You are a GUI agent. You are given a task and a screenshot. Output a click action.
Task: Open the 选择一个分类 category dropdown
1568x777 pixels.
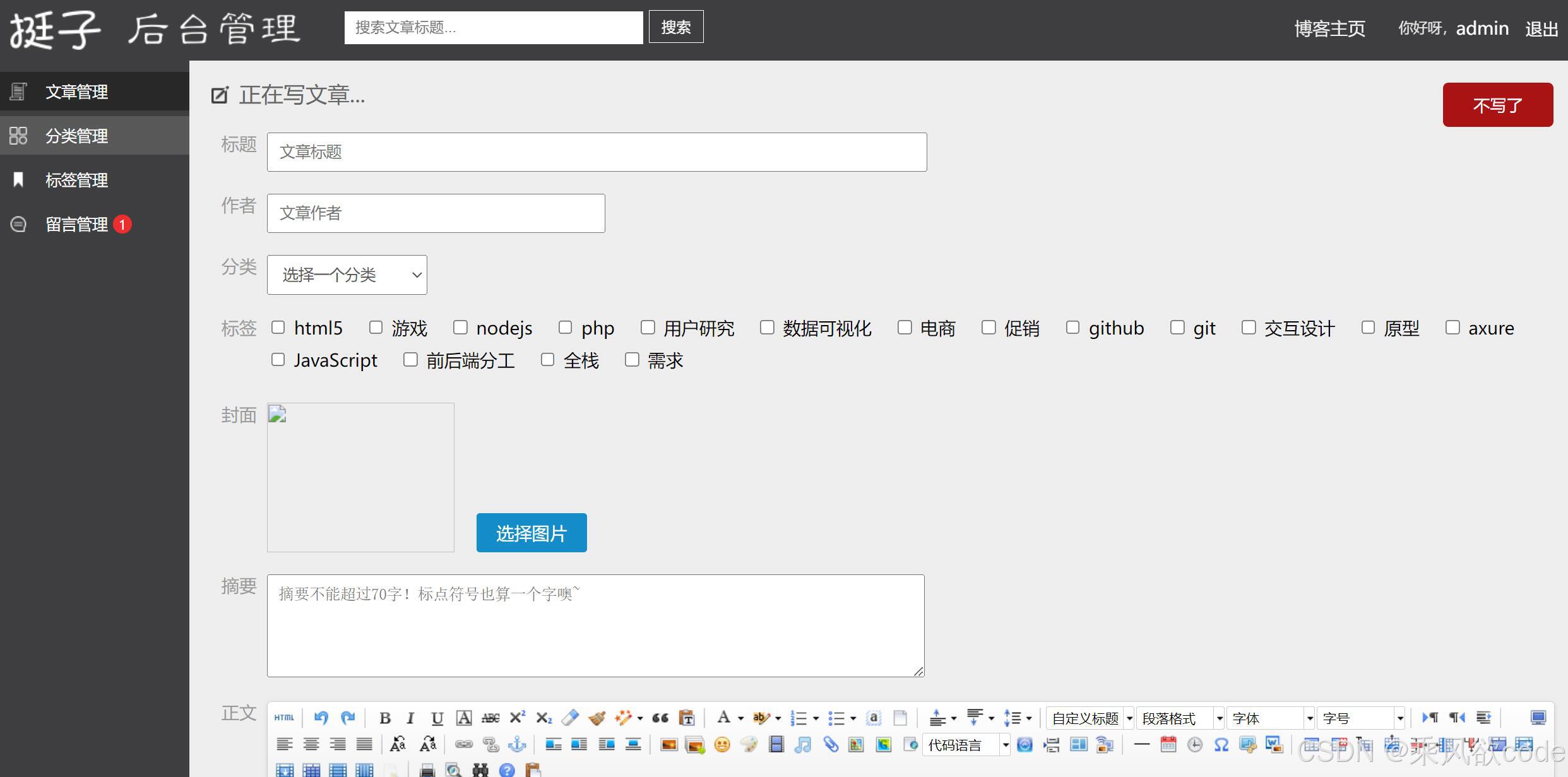pos(347,275)
